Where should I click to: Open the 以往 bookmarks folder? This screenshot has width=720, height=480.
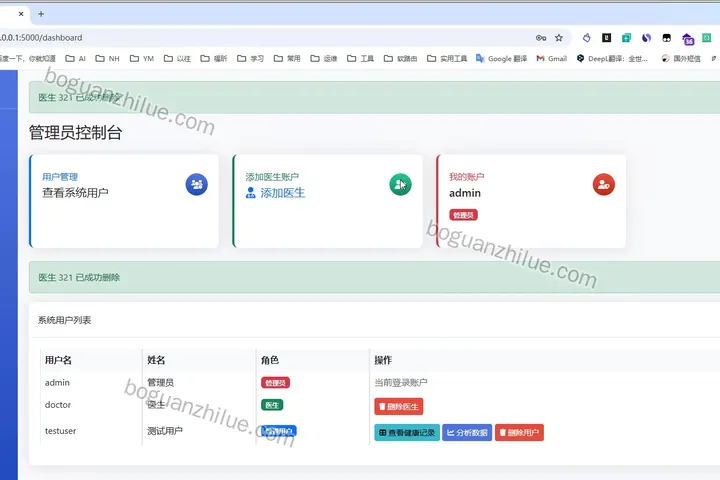(177, 58)
